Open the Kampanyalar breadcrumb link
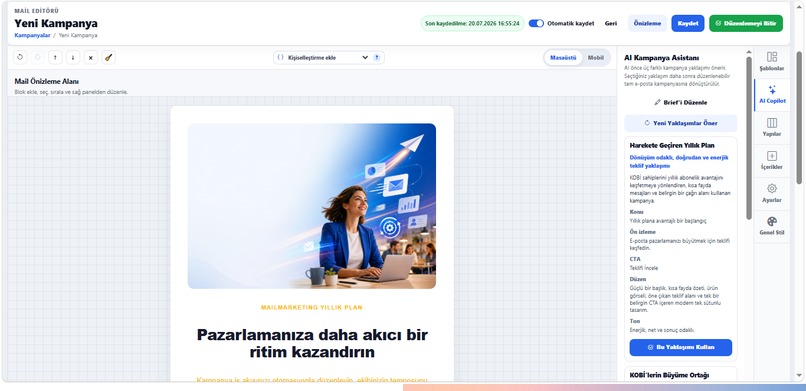The width and height of the screenshot is (806, 391). 32,35
